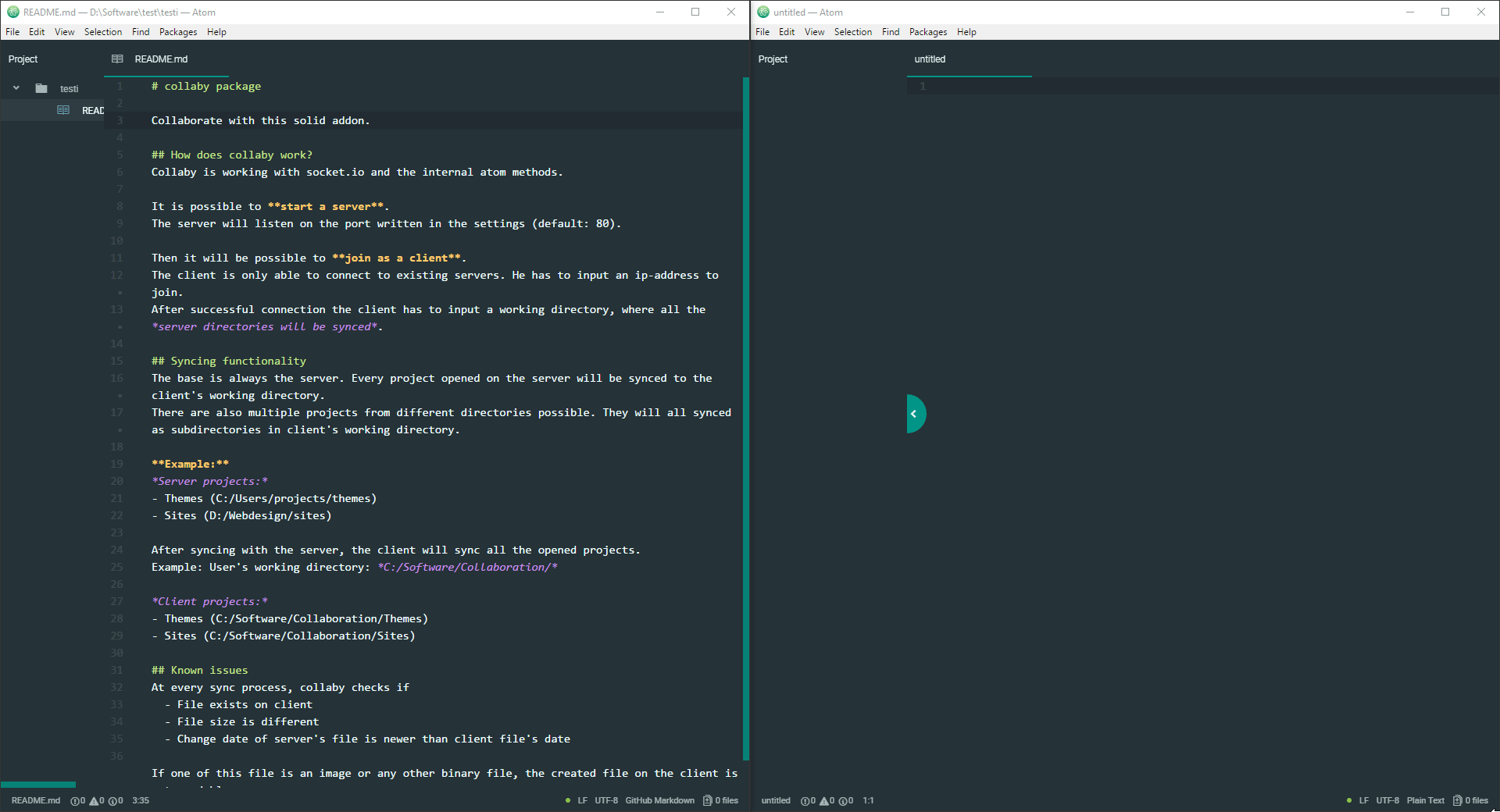Image resolution: width=1500 pixels, height=812 pixels.
Task: Maximize the README.md Atom window
Action: 695,12
